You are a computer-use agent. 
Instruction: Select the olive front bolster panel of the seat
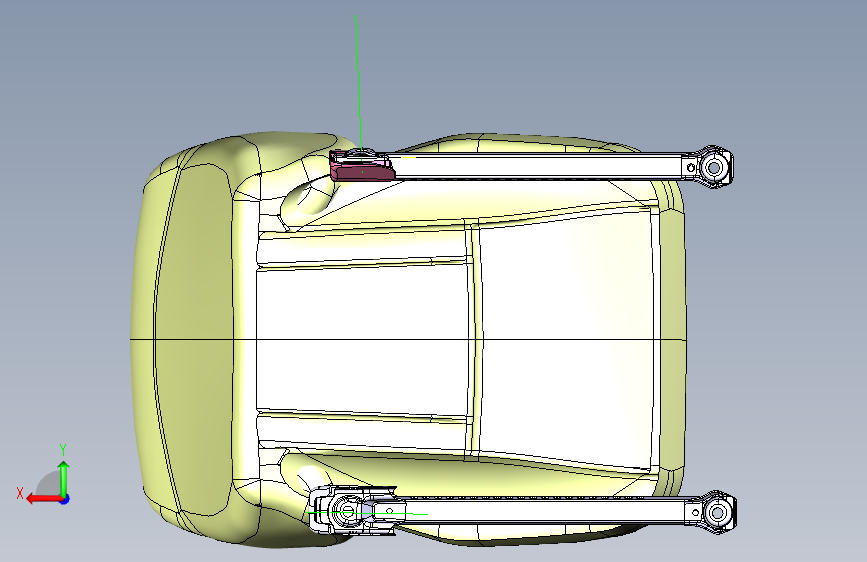point(193,339)
